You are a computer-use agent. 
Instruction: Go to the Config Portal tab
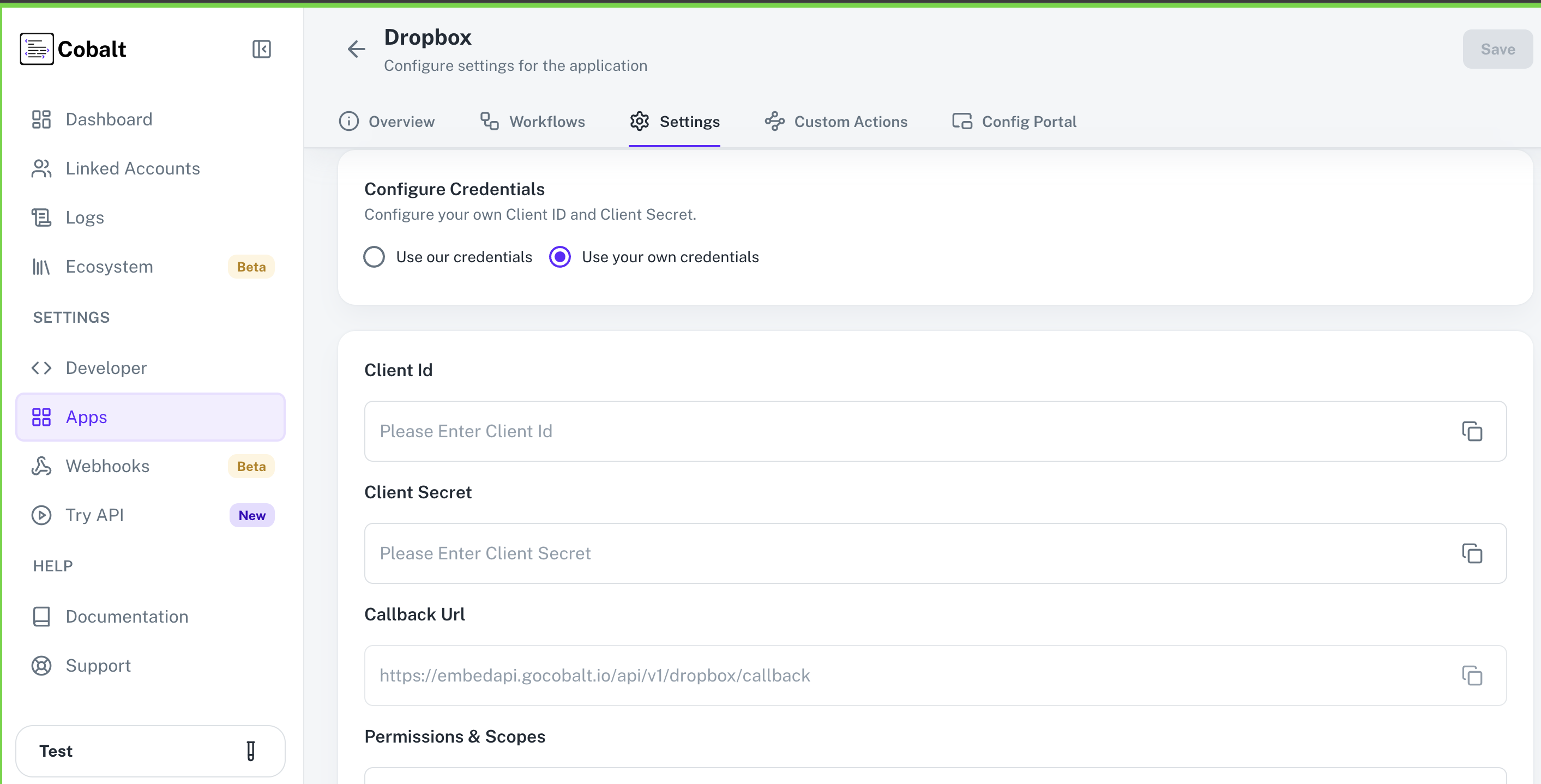(x=1029, y=122)
